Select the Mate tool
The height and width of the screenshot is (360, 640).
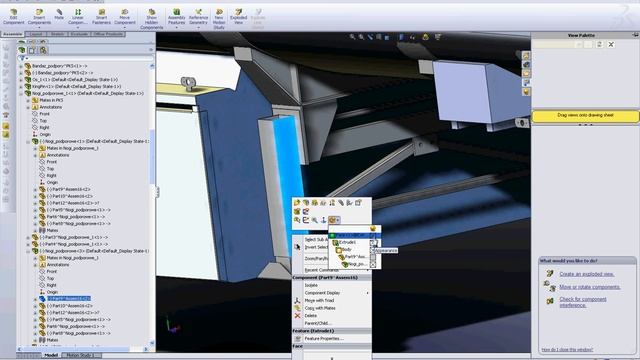click(x=59, y=14)
